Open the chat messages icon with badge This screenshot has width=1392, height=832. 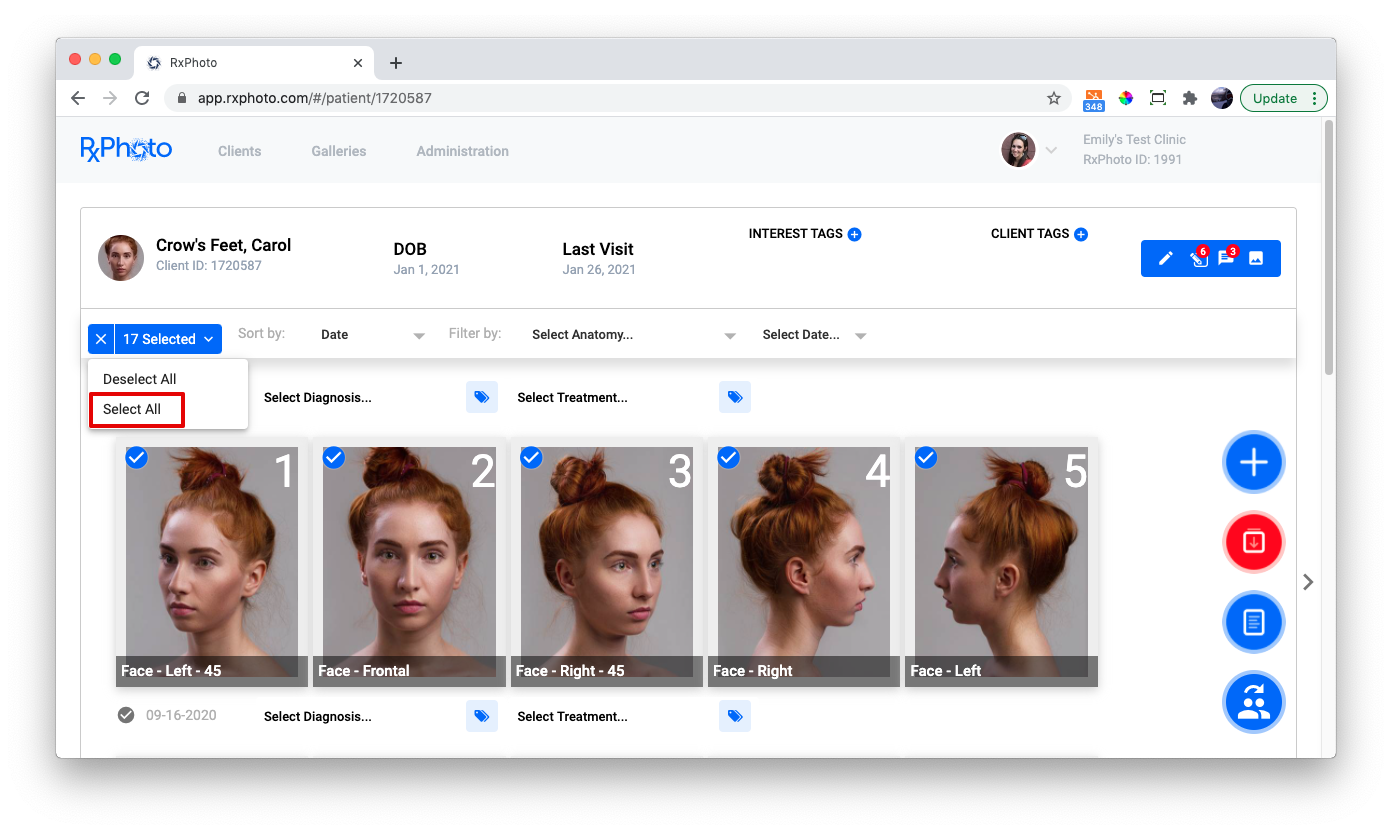tap(1226, 259)
